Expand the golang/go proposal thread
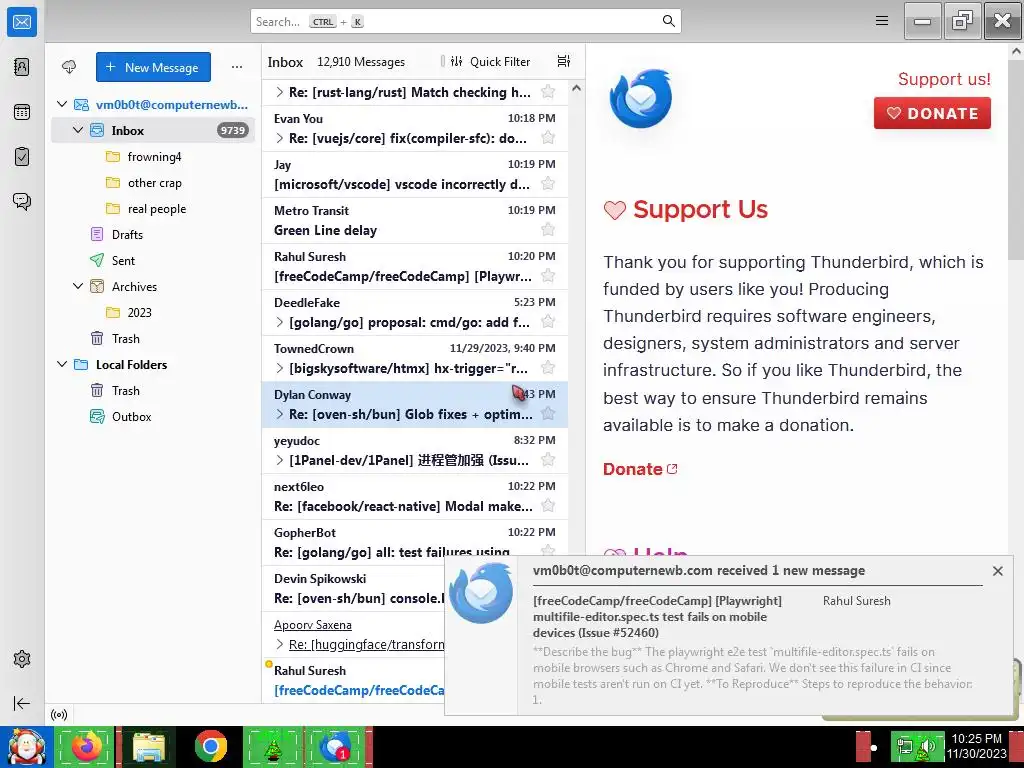This screenshot has width=1024, height=768. coord(280,322)
